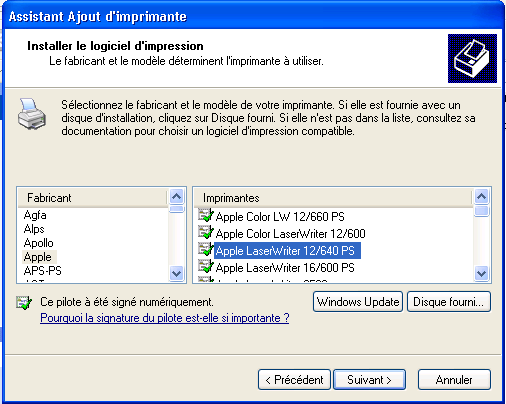506x404 pixels.
Task: Choose Apple LaserWriter 16/600 PS printer
Action: 285,268
